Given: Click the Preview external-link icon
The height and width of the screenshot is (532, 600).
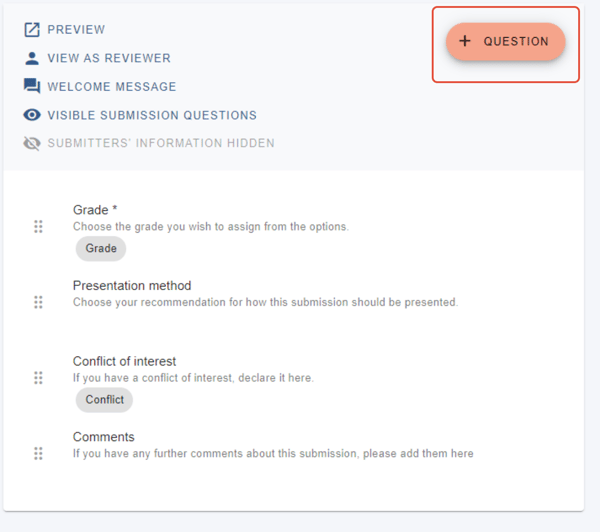Looking at the screenshot, I should coord(32,29).
